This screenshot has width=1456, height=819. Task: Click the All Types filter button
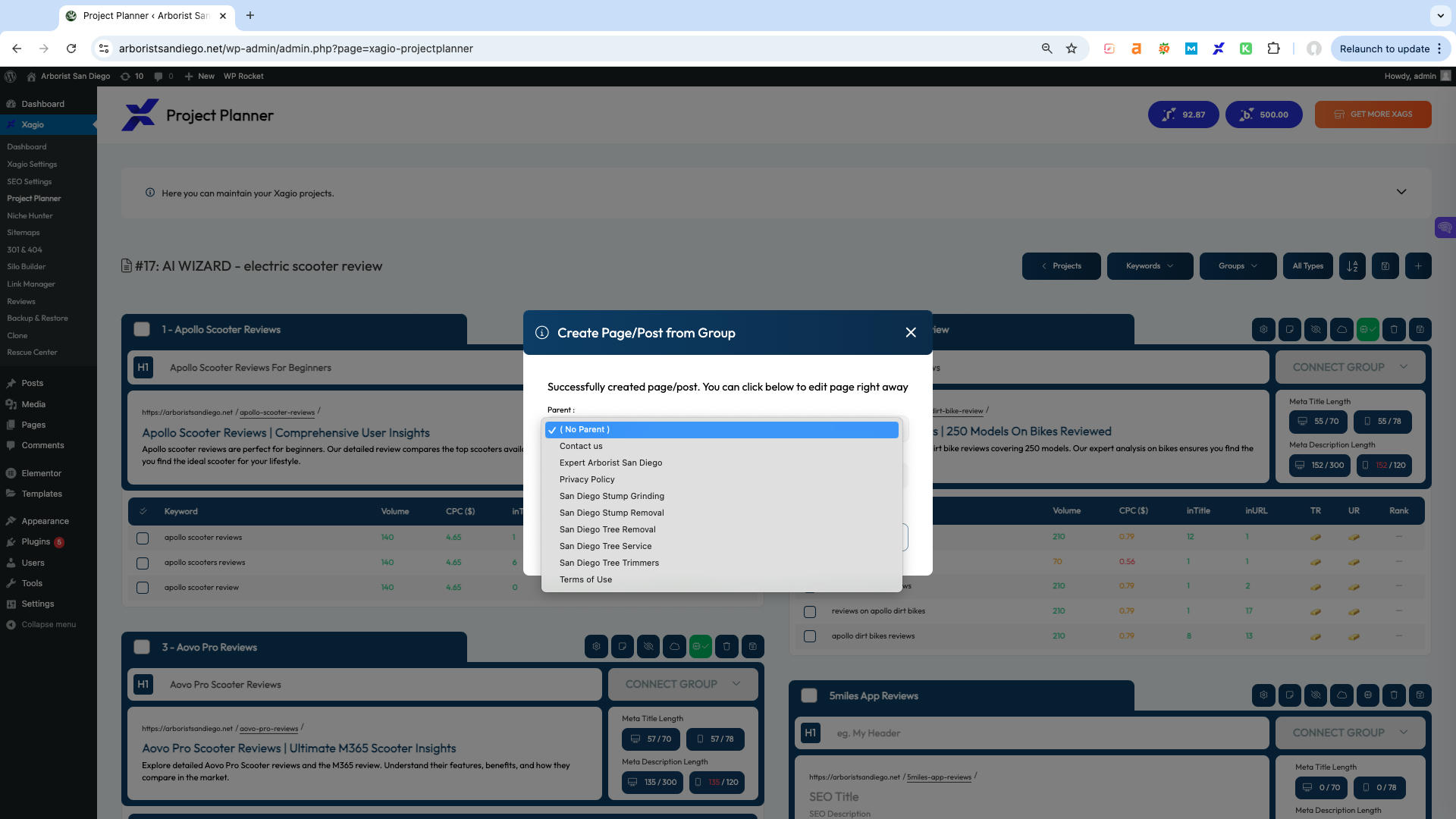pyautogui.click(x=1307, y=266)
